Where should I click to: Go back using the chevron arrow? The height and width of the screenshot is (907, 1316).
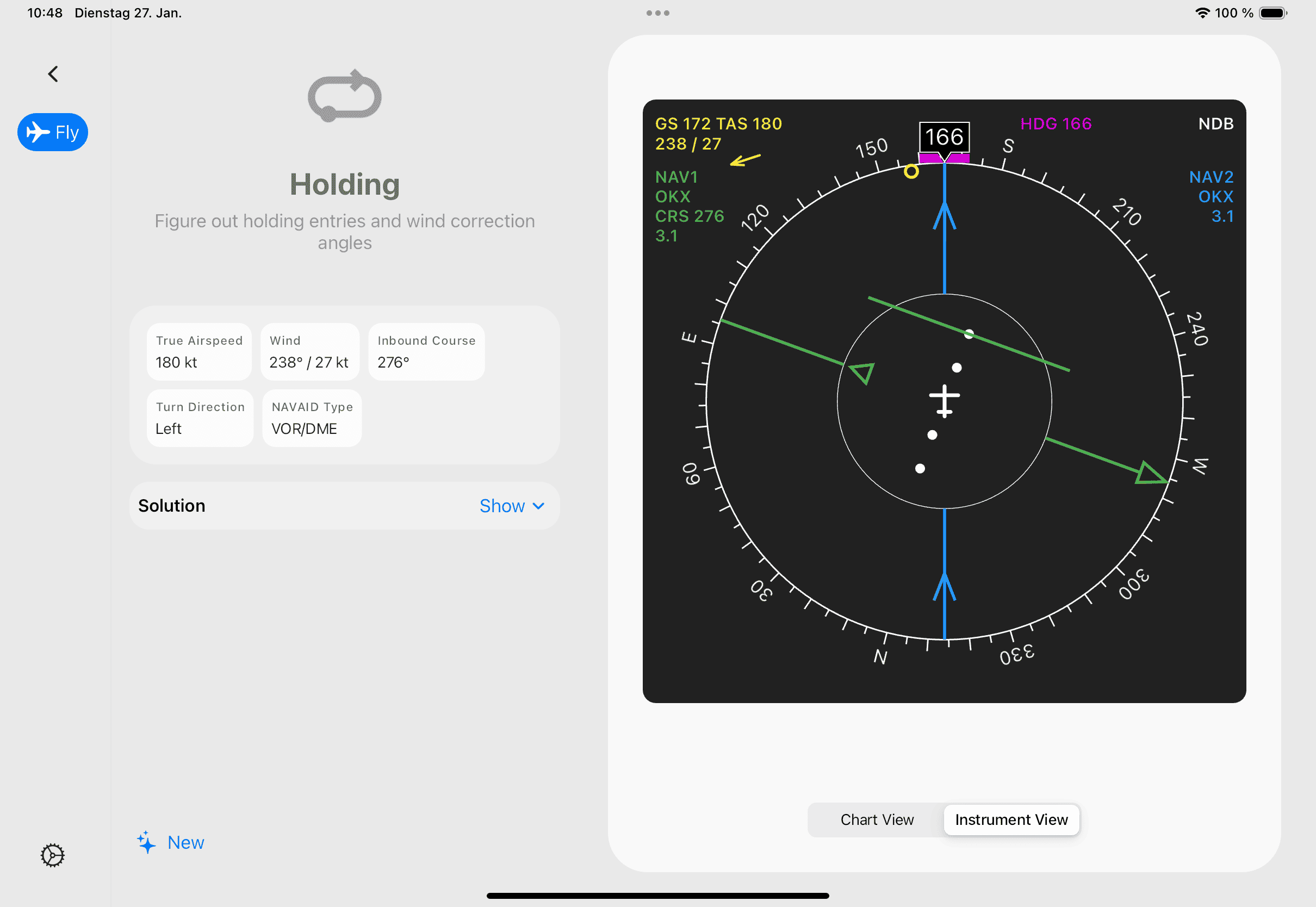point(53,74)
